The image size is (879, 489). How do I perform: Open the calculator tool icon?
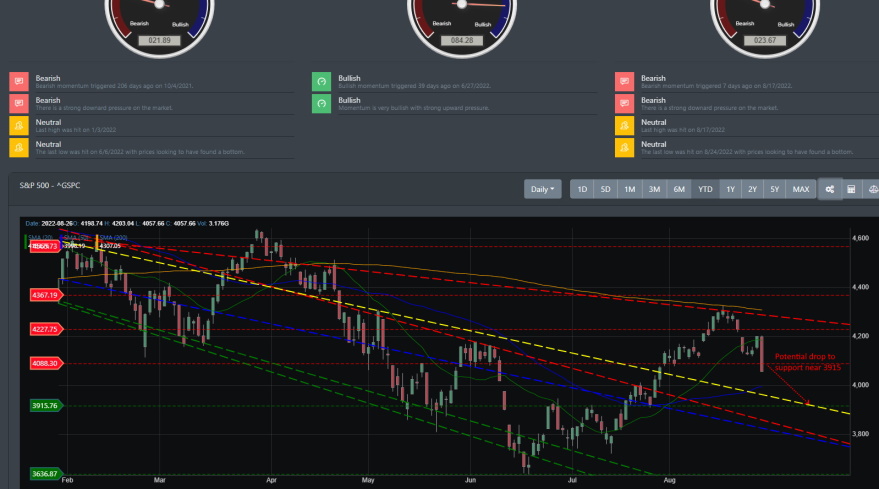click(851, 189)
